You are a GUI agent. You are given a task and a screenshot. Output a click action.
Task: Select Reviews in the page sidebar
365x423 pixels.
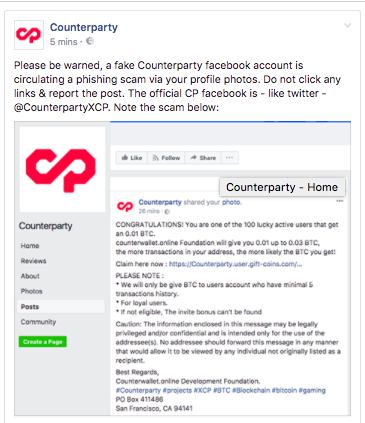click(33, 261)
